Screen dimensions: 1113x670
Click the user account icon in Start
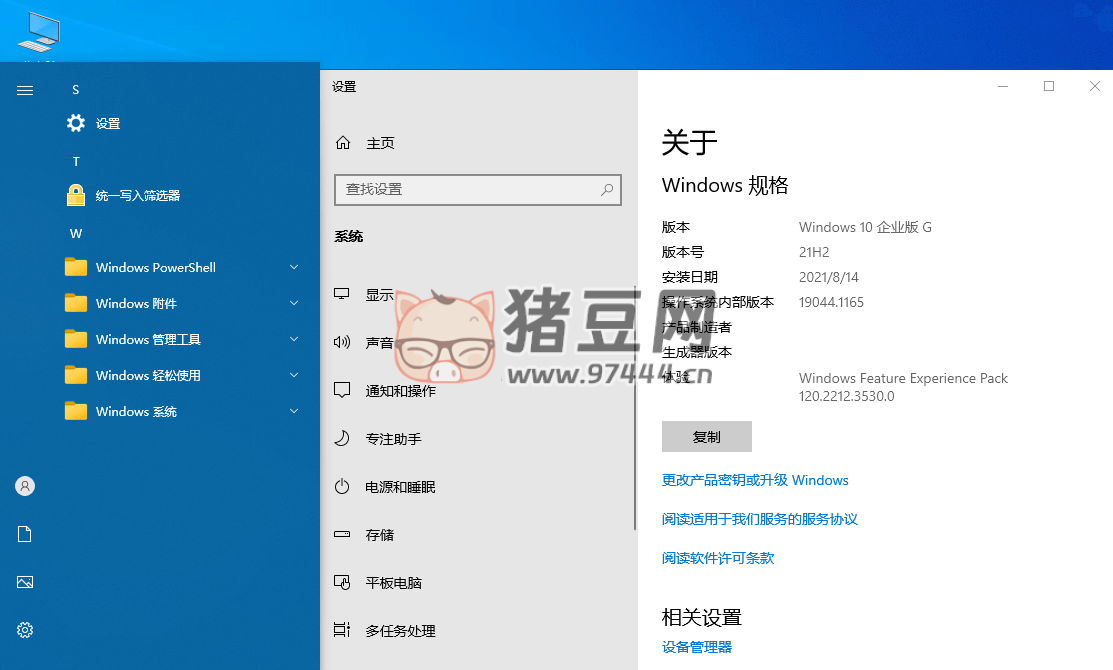25,486
